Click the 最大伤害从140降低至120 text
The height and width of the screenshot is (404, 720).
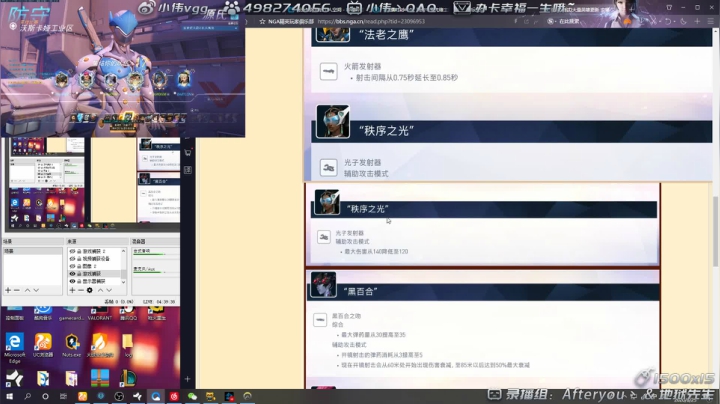(376, 252)
